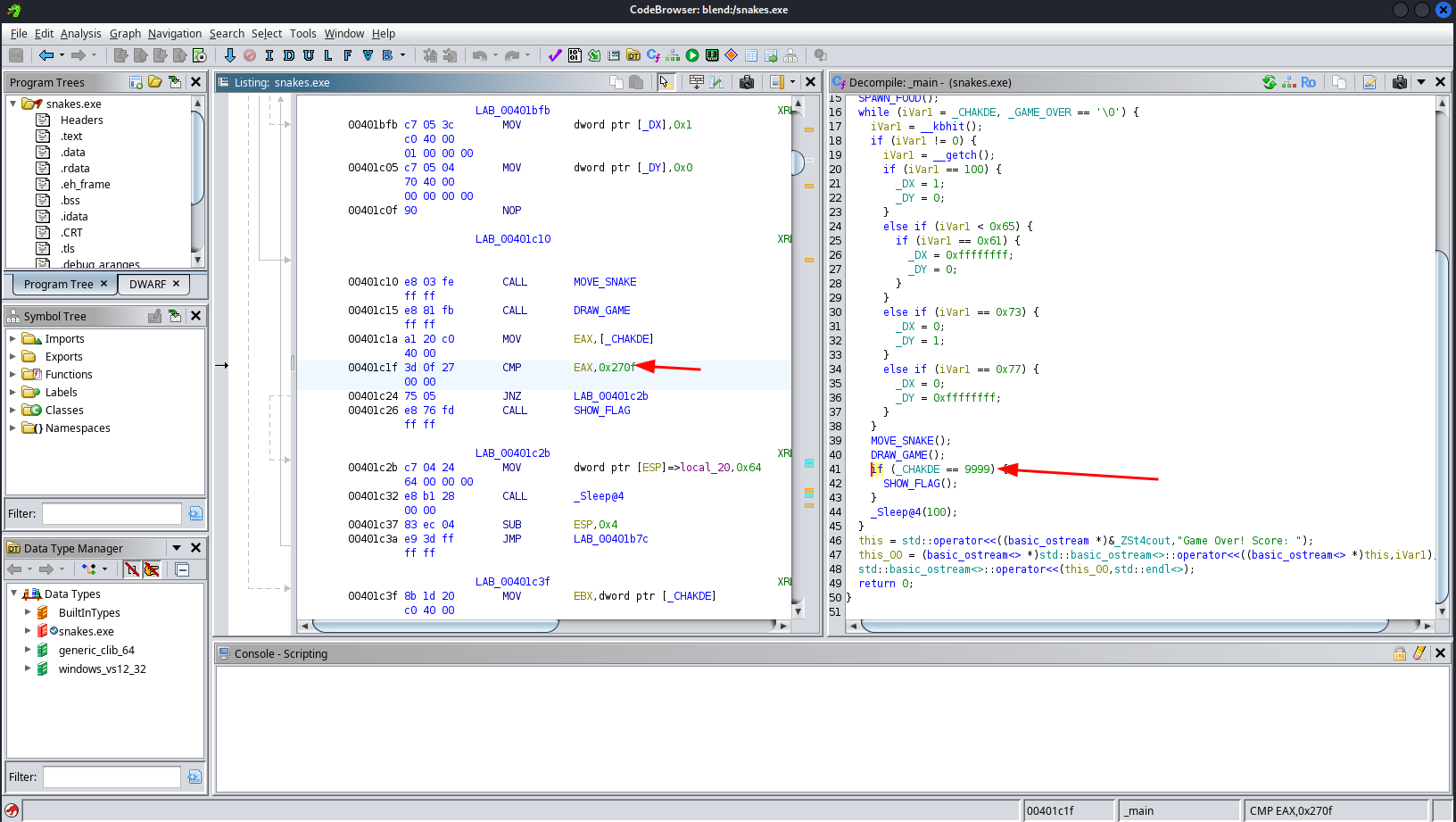This screenshot has width=1456, height=822.
Task: Click the Export to C edit icon in Decompile
Action: point(1369,82)
